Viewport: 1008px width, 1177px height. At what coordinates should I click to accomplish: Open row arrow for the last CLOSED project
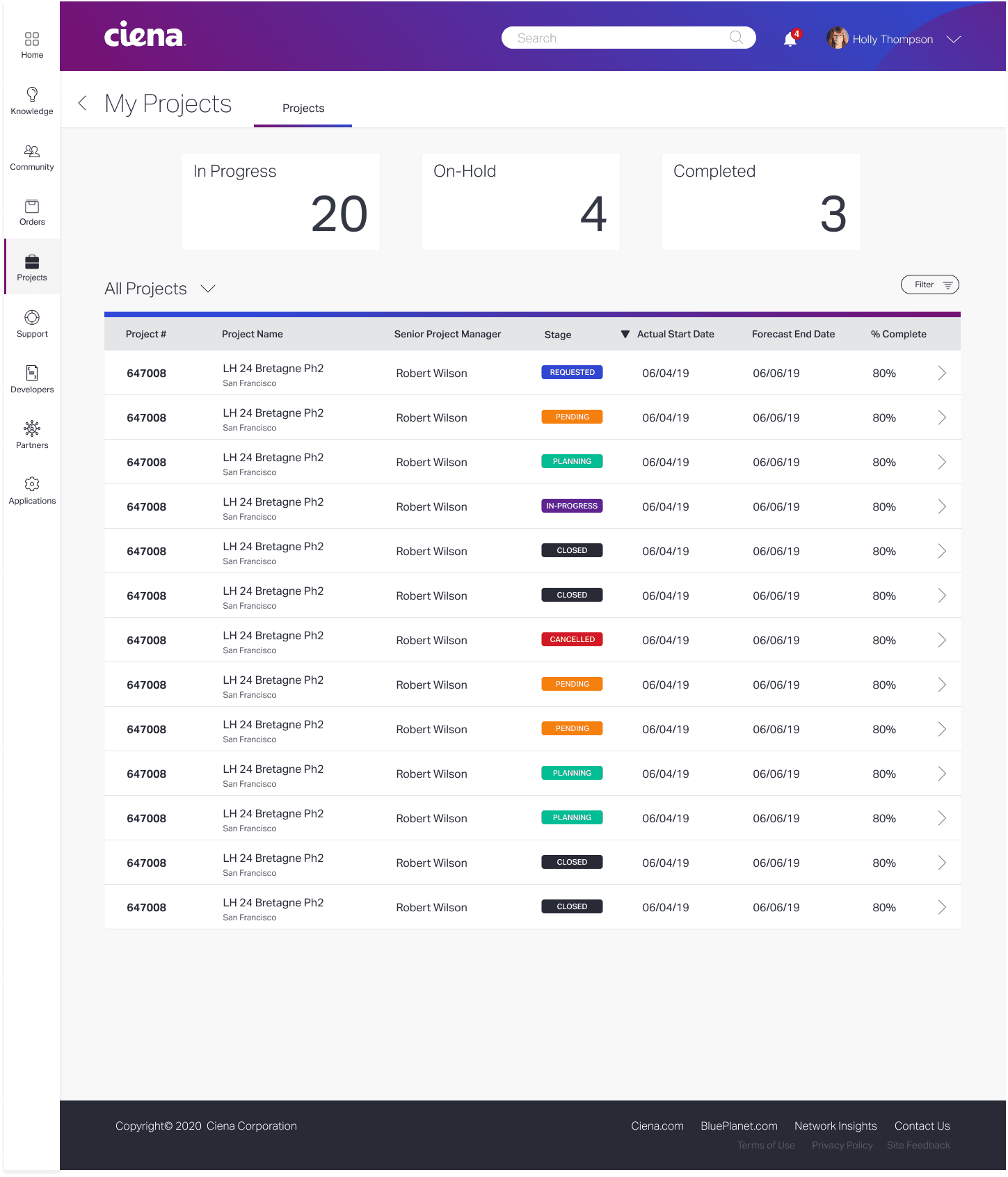[x=942, y=907]
